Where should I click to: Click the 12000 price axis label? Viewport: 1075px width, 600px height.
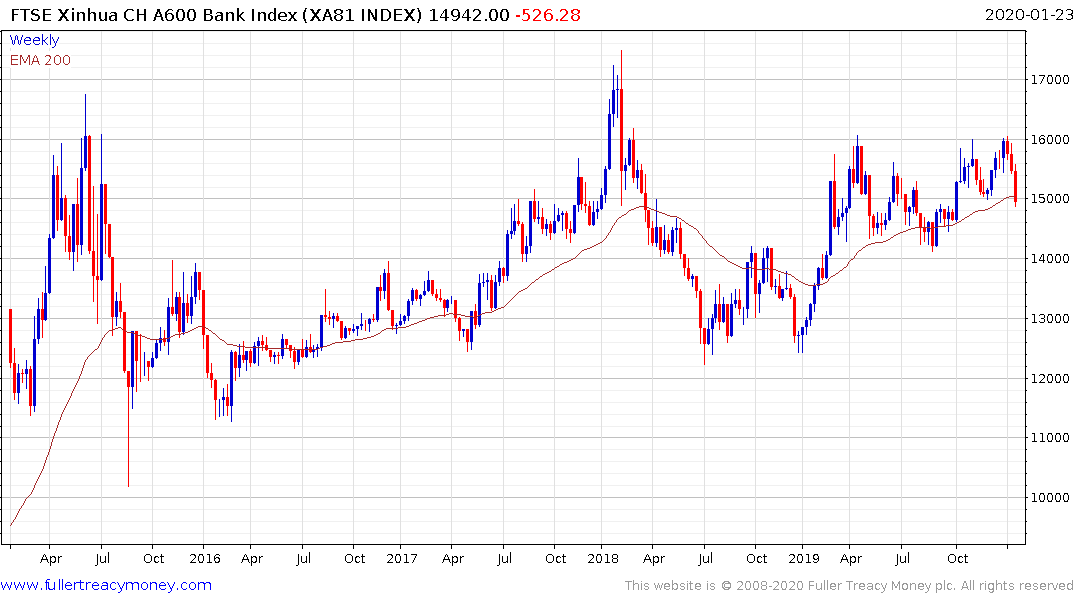click(1050, 379)
